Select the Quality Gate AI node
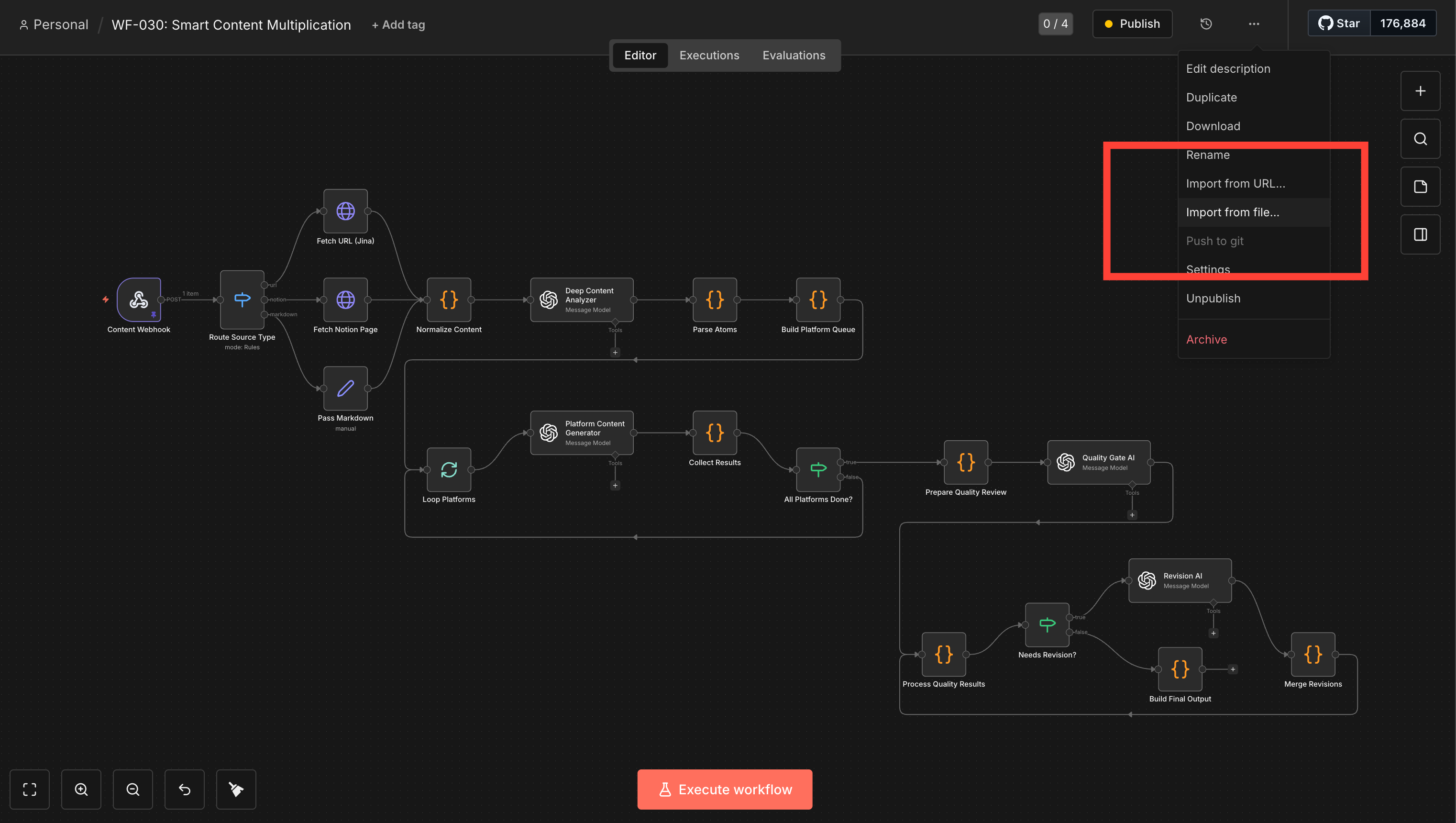This screenshot has width=1456, height=823. click(x=1098, y=462)
